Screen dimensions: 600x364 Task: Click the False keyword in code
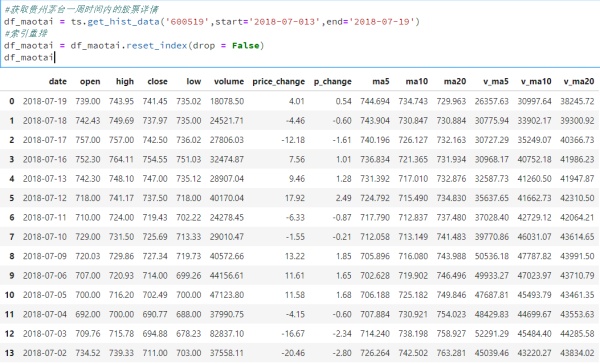(x=245, y=46)
